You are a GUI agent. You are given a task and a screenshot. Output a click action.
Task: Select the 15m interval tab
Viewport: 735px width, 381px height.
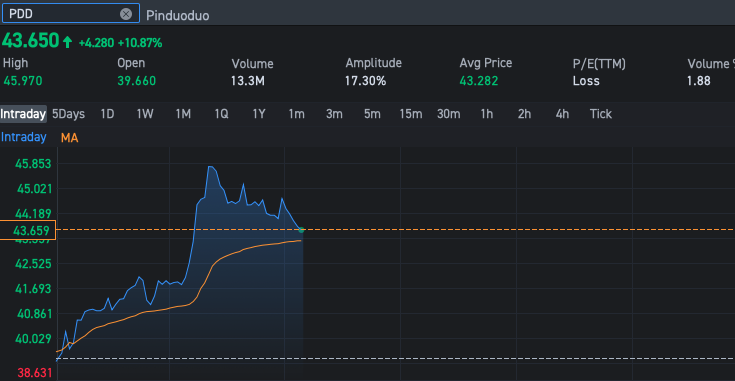pos(411,114)
